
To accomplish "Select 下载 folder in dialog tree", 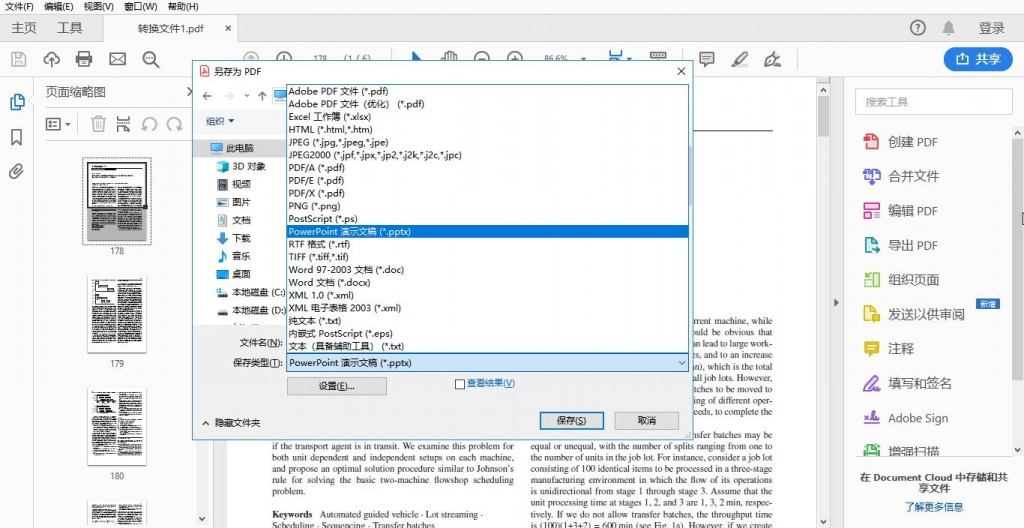I will click(233, 239).
